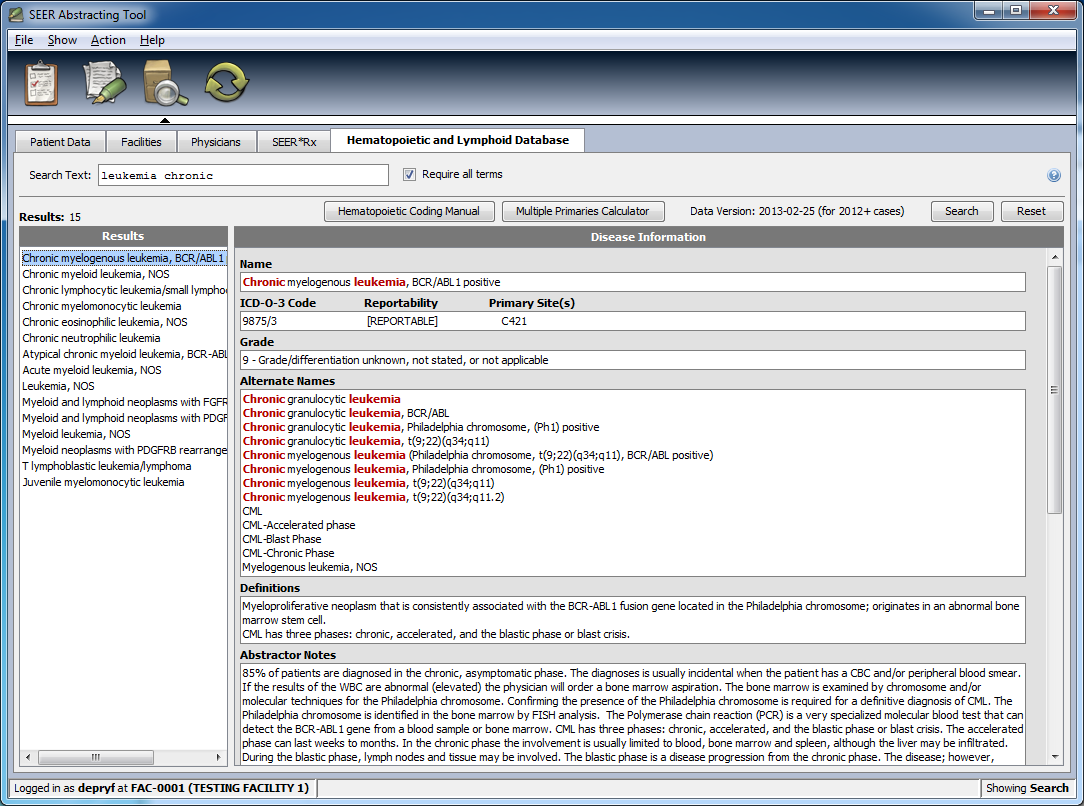The image size is (1084, 806).
Task: Select Myeloid and lymphoid neoplasms with PDGF result
Action: (124, 418)
